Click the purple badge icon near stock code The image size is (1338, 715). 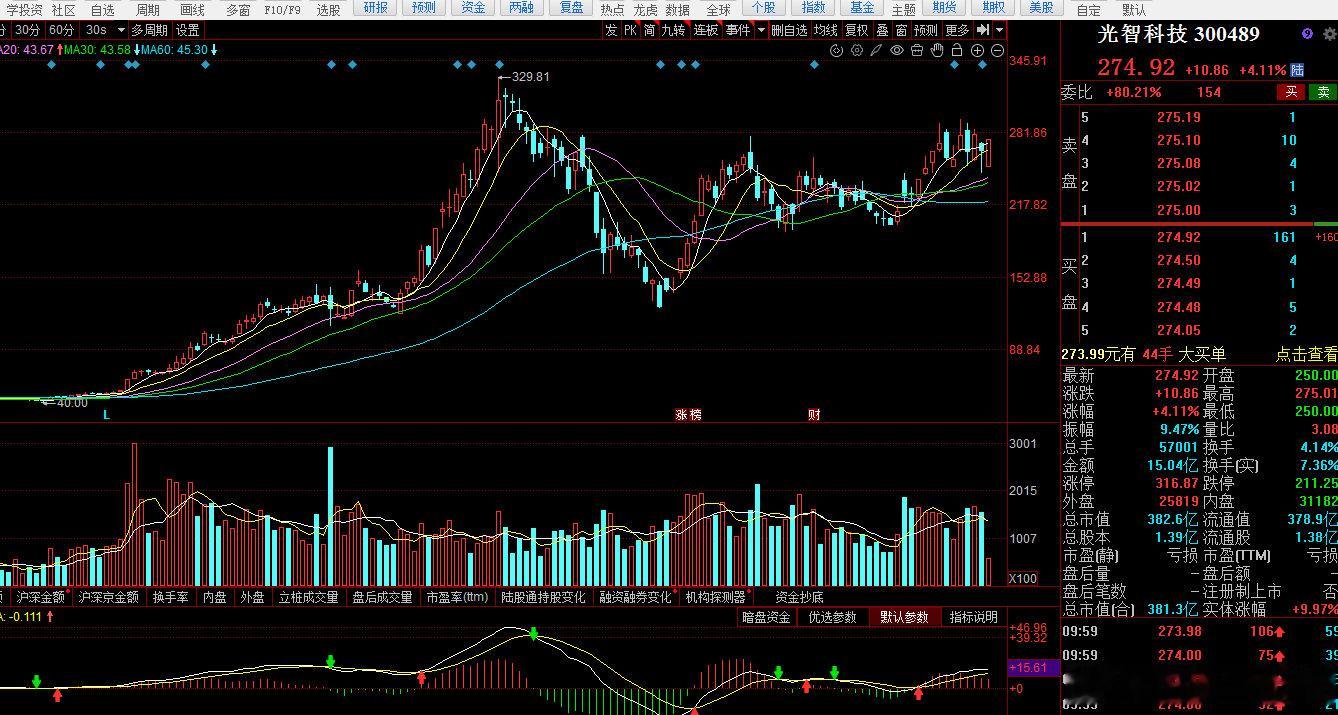(x=1308, y=34)
